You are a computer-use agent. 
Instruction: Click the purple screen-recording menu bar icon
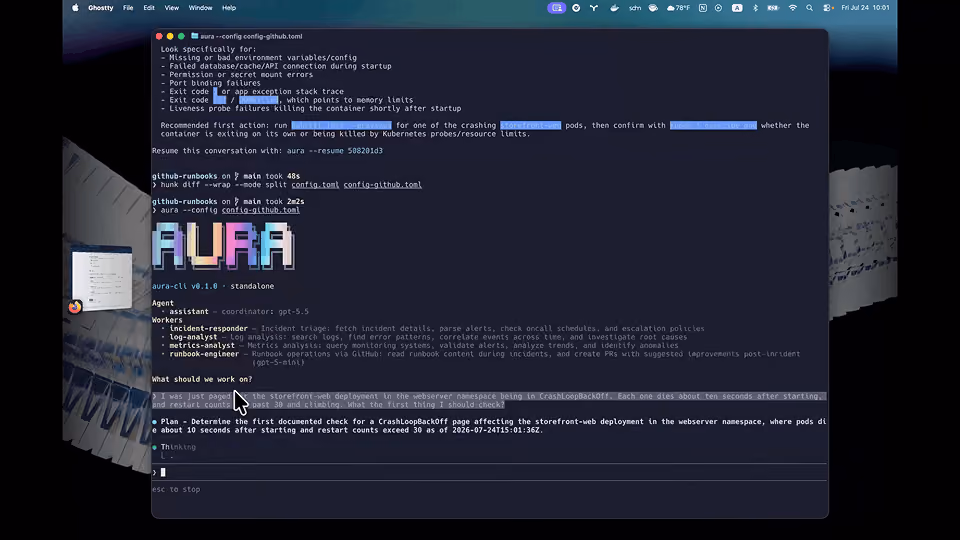tap(557, 8)
